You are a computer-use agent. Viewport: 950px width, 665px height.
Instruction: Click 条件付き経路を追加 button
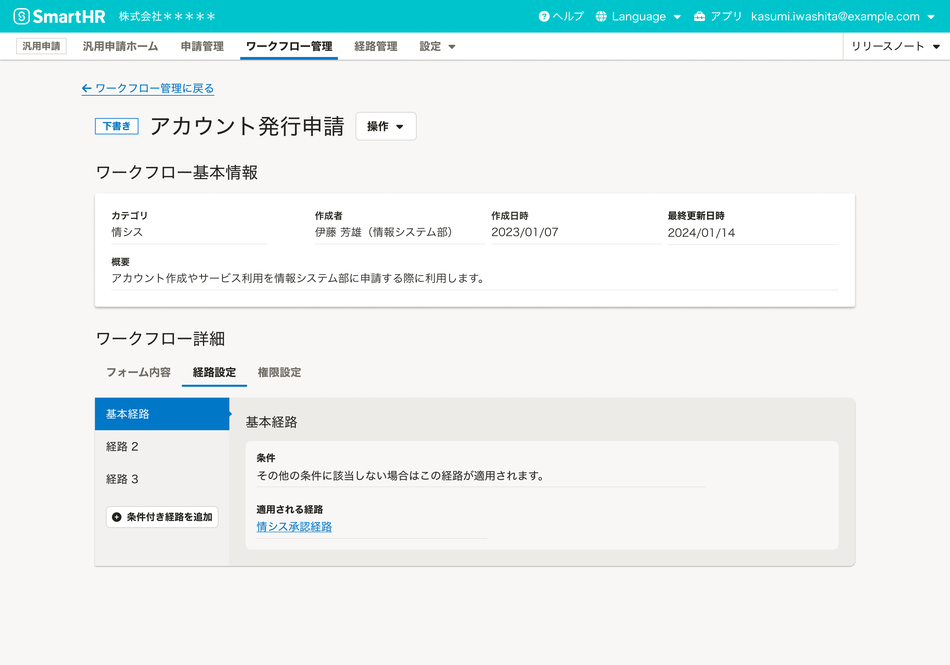tap(162, 517)
